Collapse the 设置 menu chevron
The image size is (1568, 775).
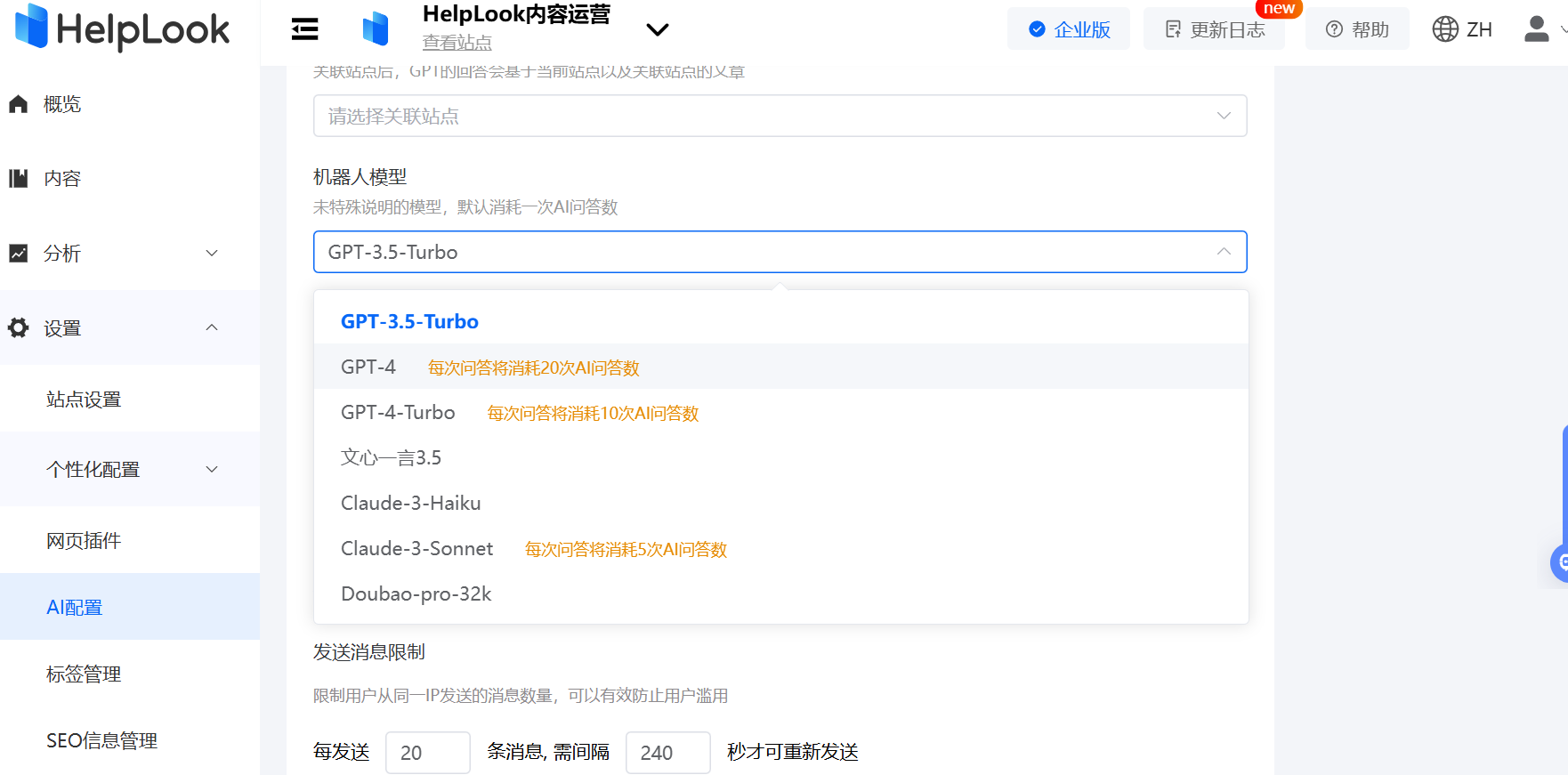point(212,327)
